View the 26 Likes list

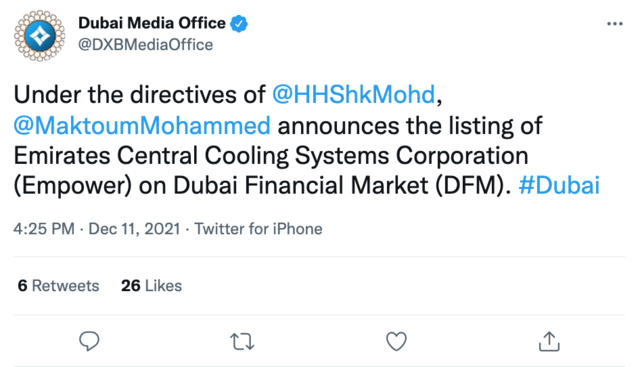151,286
